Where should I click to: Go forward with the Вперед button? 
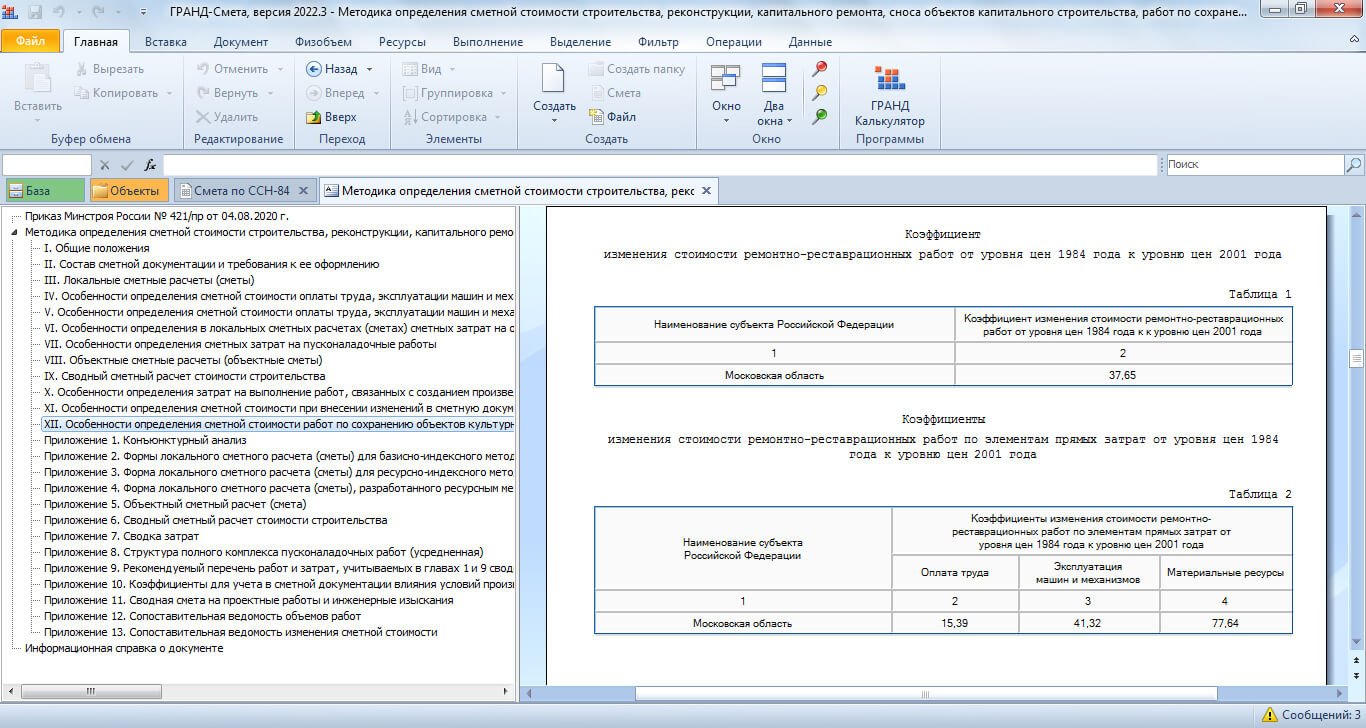[x=335, y=93]
